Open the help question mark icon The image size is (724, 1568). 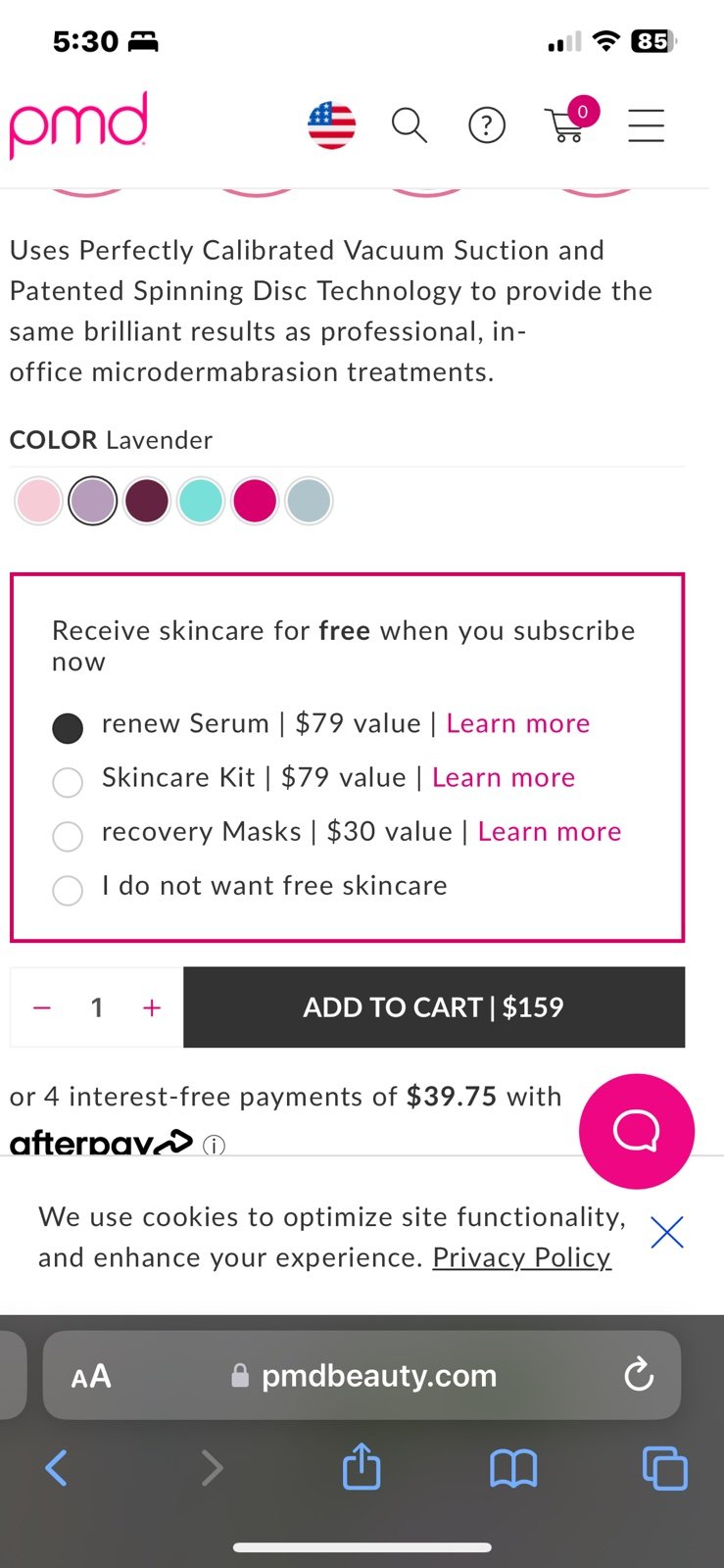point(487,125)
